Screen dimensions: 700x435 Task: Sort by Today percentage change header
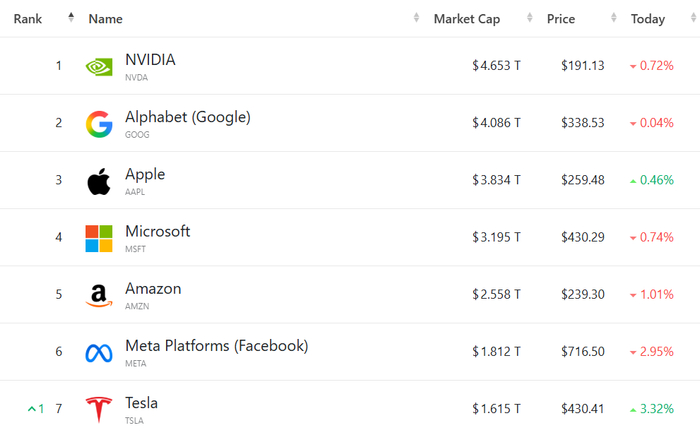tap(647, 19)
